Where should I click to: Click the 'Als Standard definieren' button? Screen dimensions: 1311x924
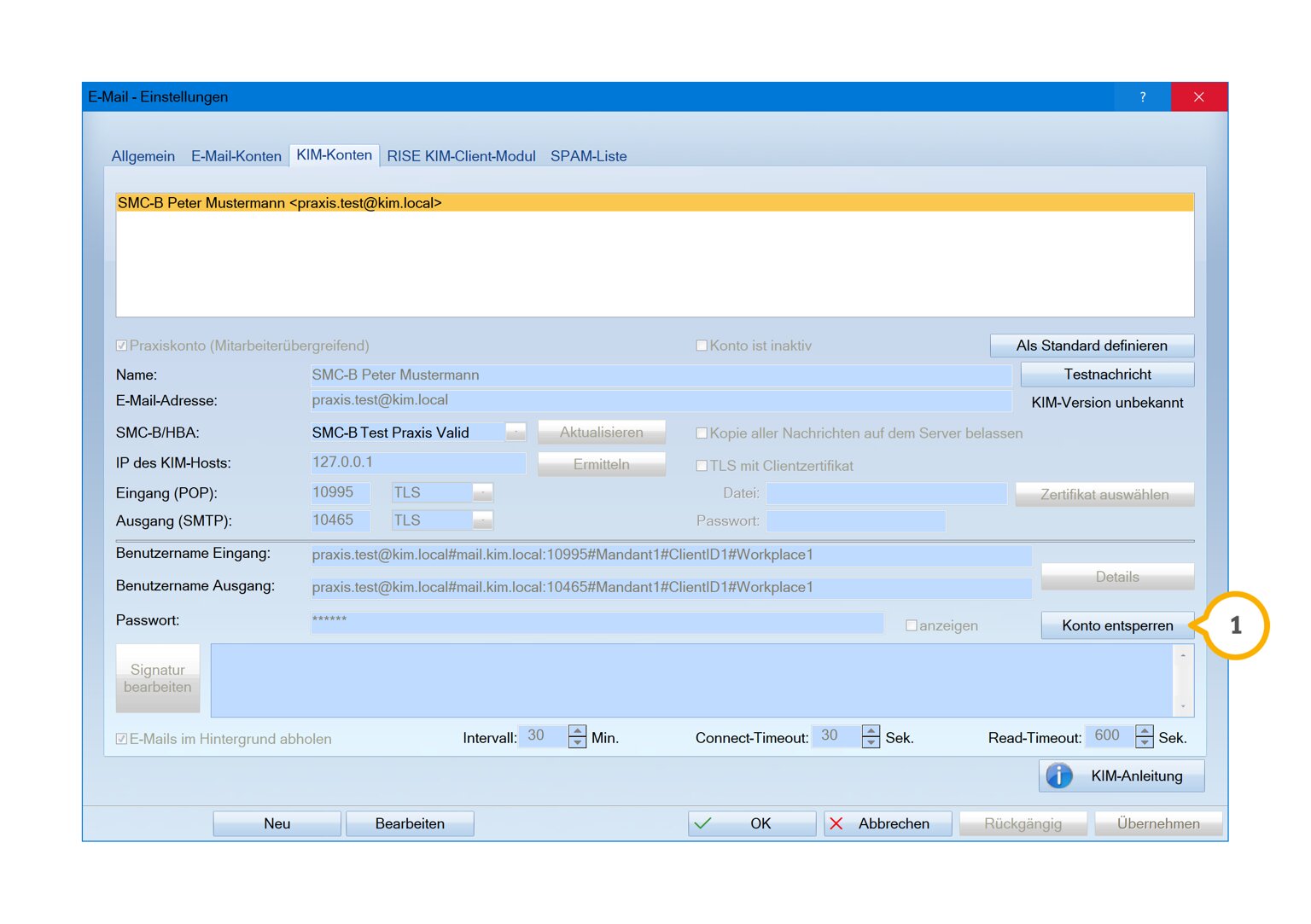[1092, 346]
